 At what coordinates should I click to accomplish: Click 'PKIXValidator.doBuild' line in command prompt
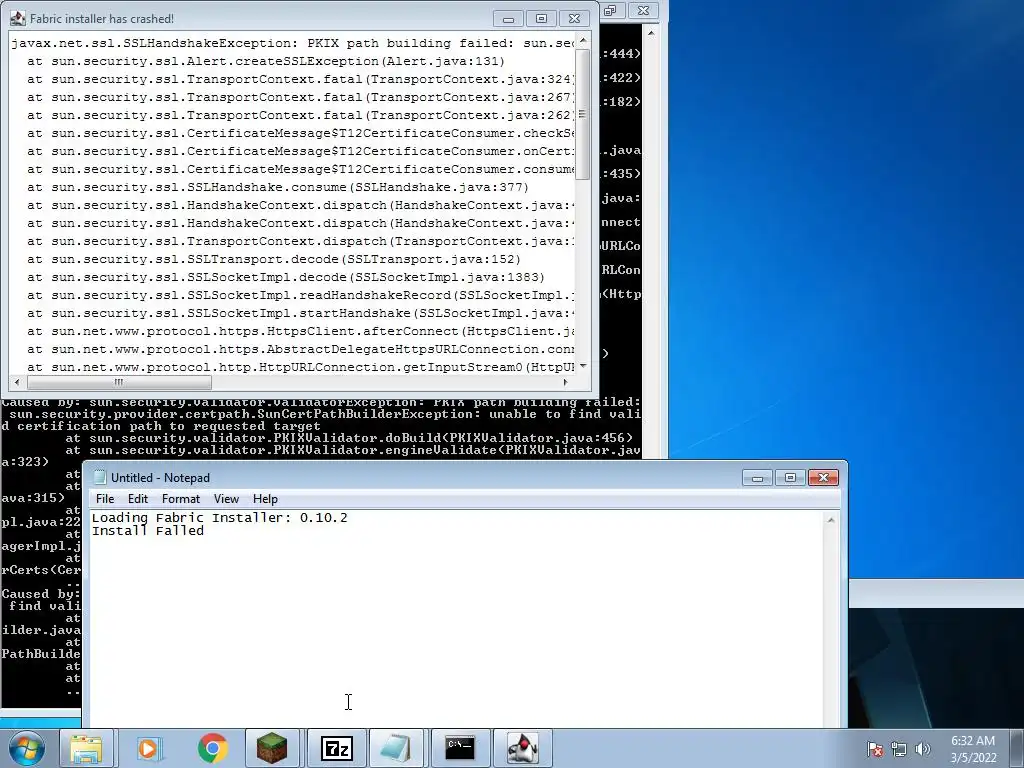tap(349, 438)
